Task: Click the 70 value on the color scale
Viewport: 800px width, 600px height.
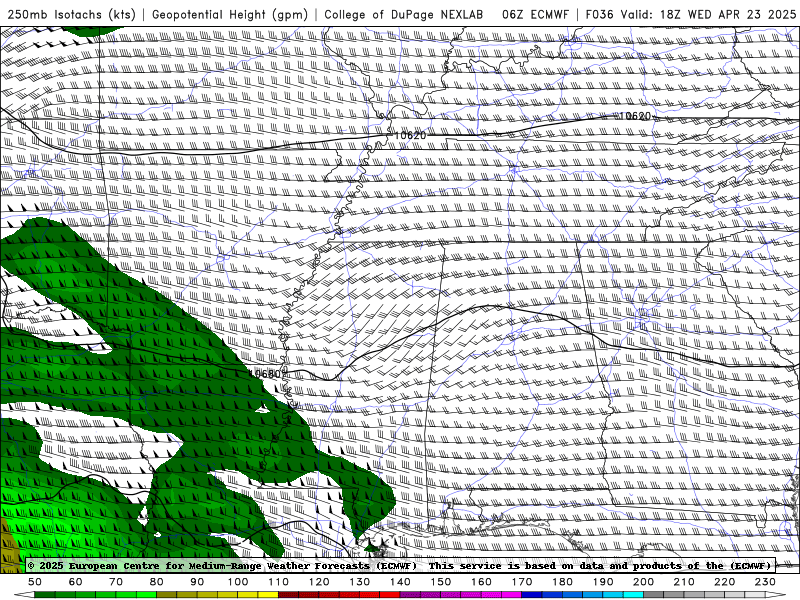Action: click(116, 582)
